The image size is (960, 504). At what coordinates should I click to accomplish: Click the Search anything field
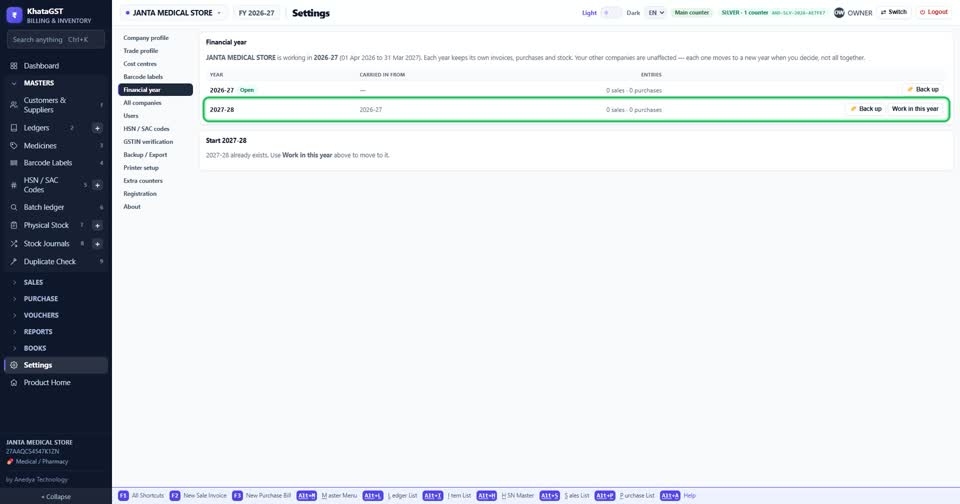click(56, 40)
